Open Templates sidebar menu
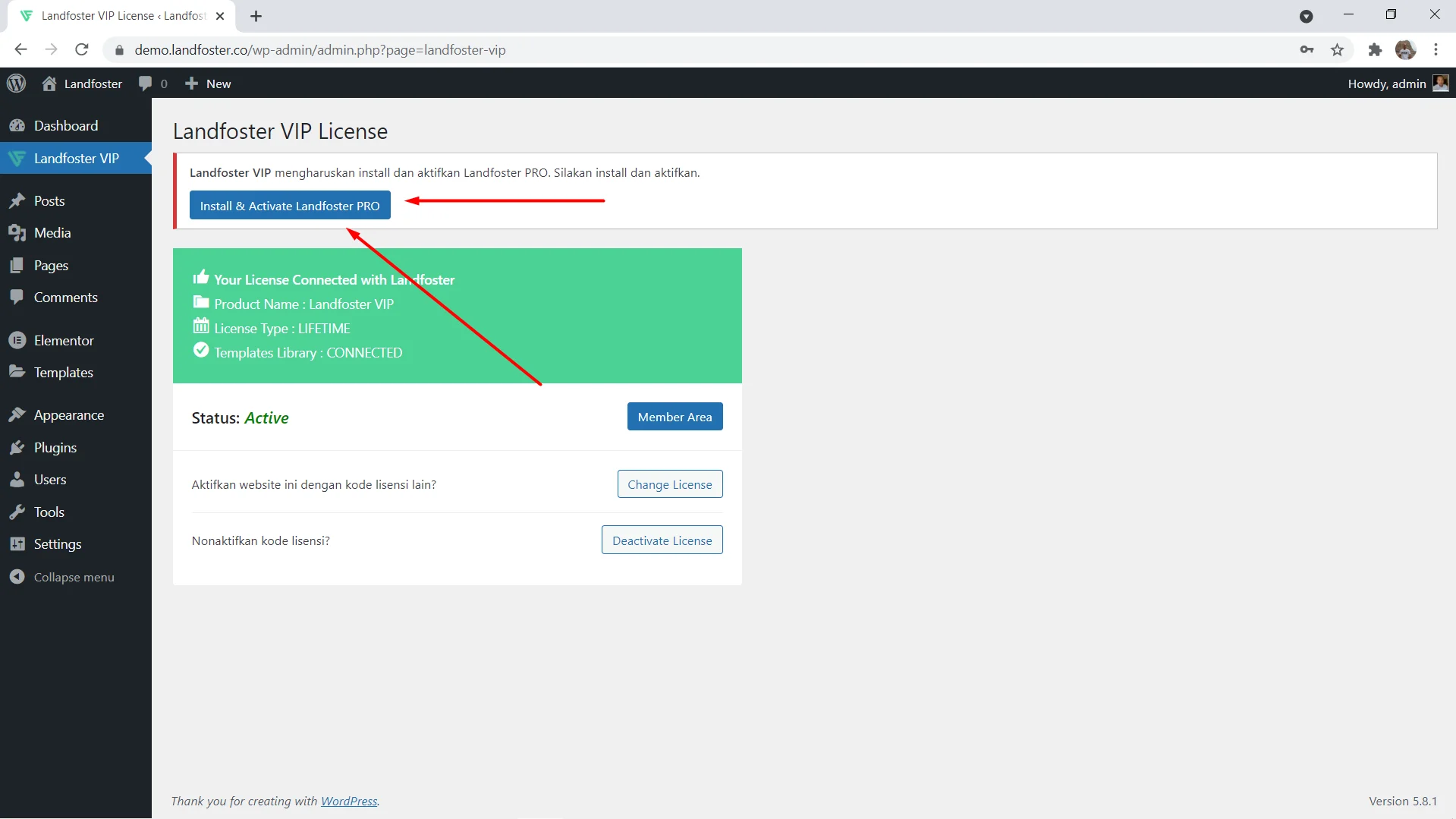Viewport: 1456px width, 819px height. [76, 373]
